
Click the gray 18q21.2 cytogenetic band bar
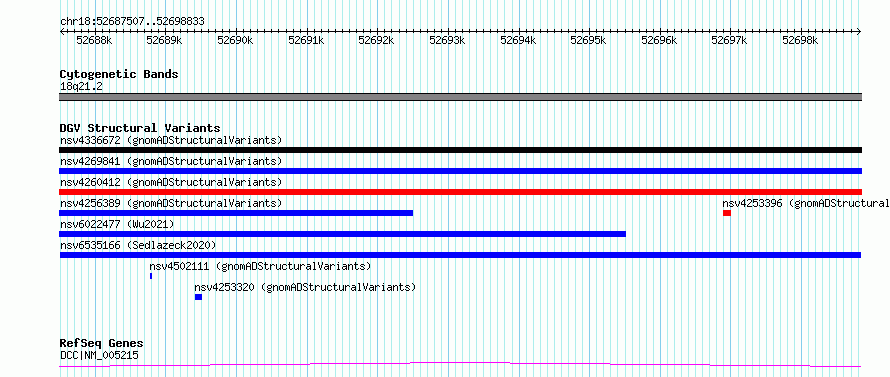[x=460, y=97]
